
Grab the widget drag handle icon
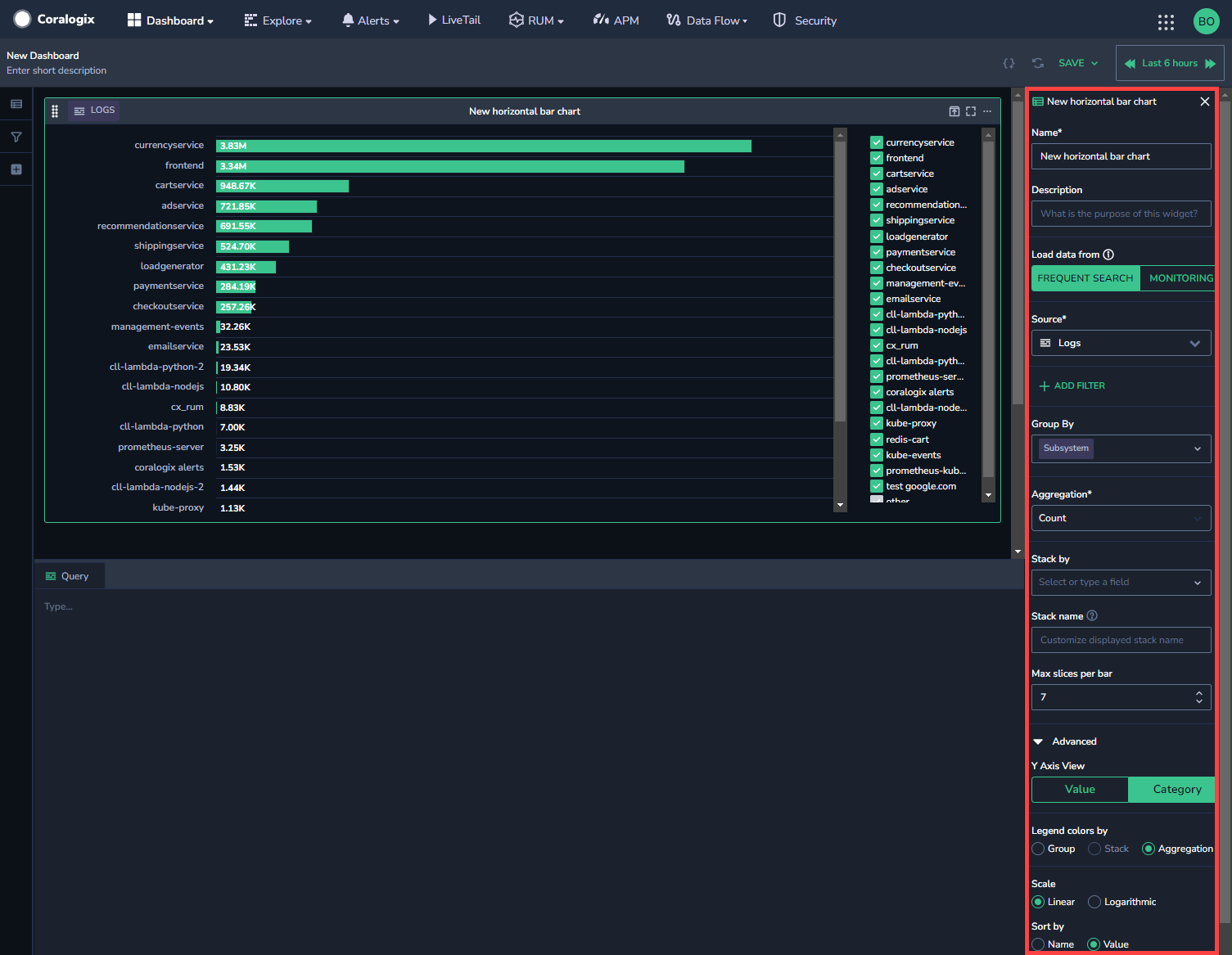click(x=55, y=111)
